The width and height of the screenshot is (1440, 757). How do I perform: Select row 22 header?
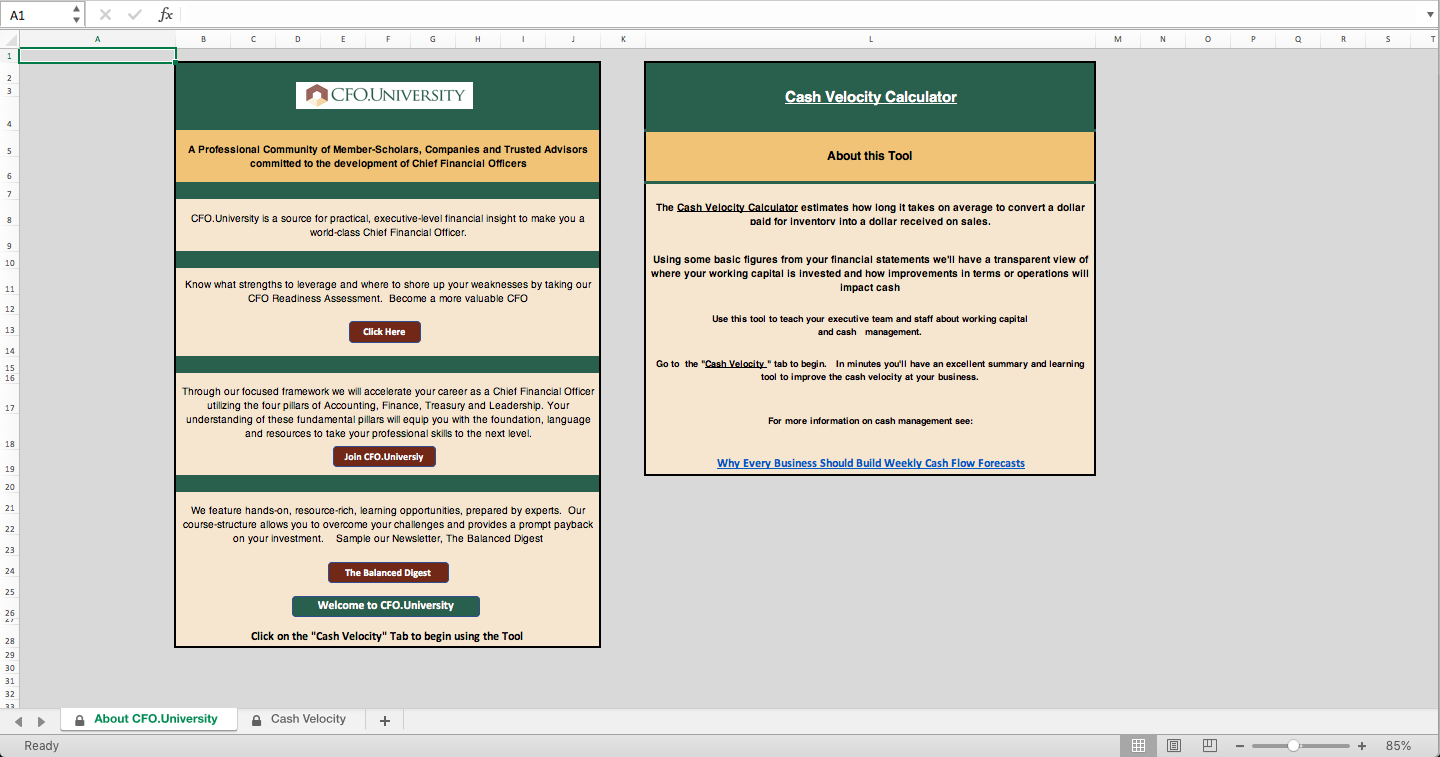pos(9,529)
